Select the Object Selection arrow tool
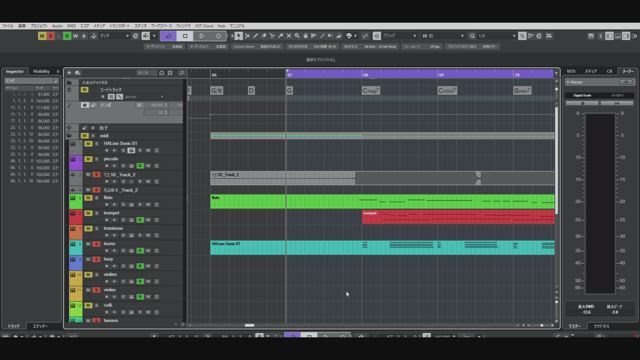 (x=239, y=36)
